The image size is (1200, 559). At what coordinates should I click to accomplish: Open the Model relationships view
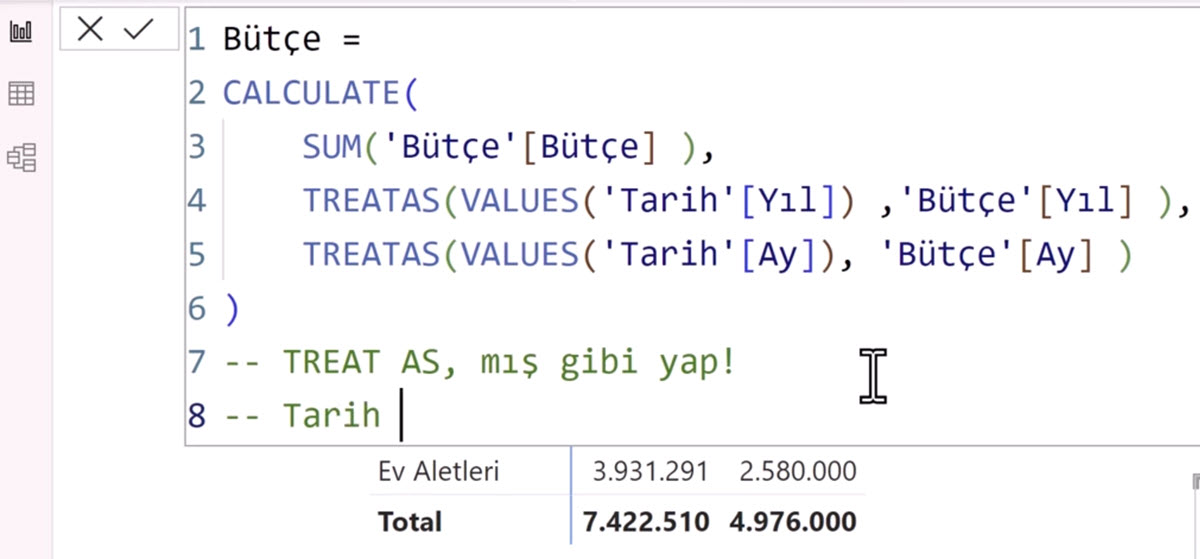[x=21, y=157]
